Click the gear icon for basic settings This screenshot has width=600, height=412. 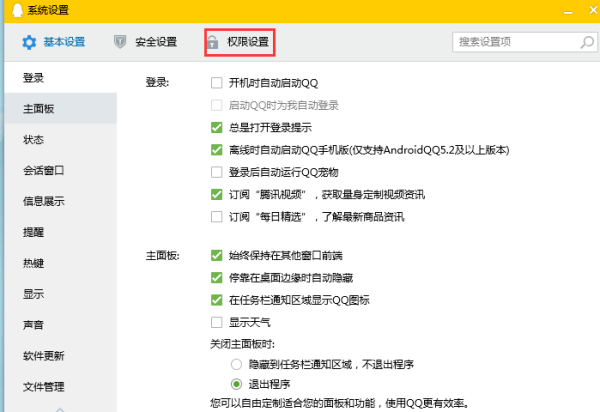point(29,42)
